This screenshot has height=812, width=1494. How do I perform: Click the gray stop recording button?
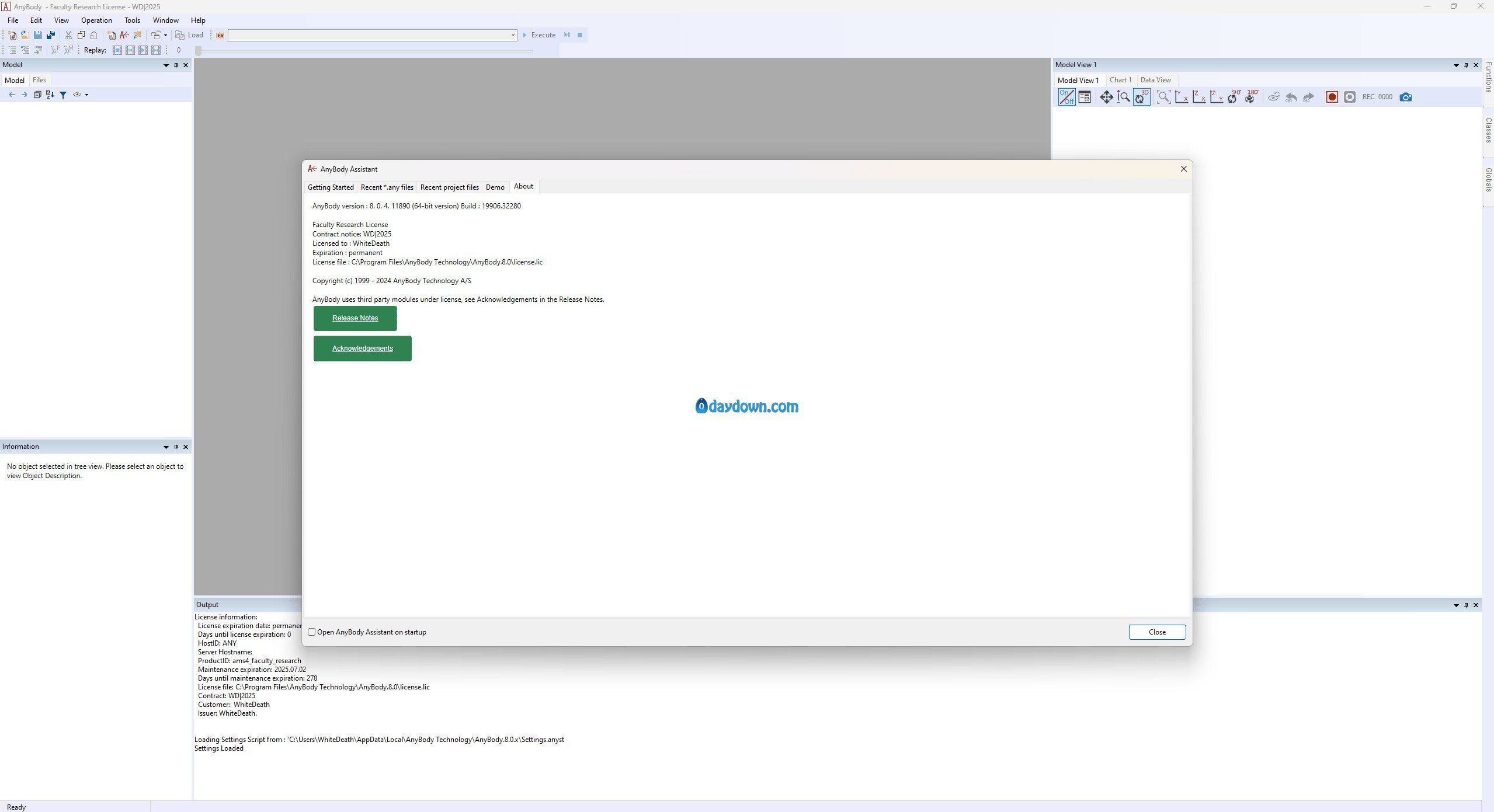tap(1350, 97)
